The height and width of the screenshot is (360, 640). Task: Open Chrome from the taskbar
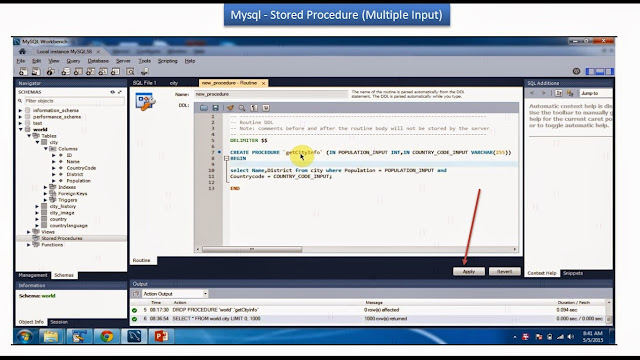(x=107, y=336)
